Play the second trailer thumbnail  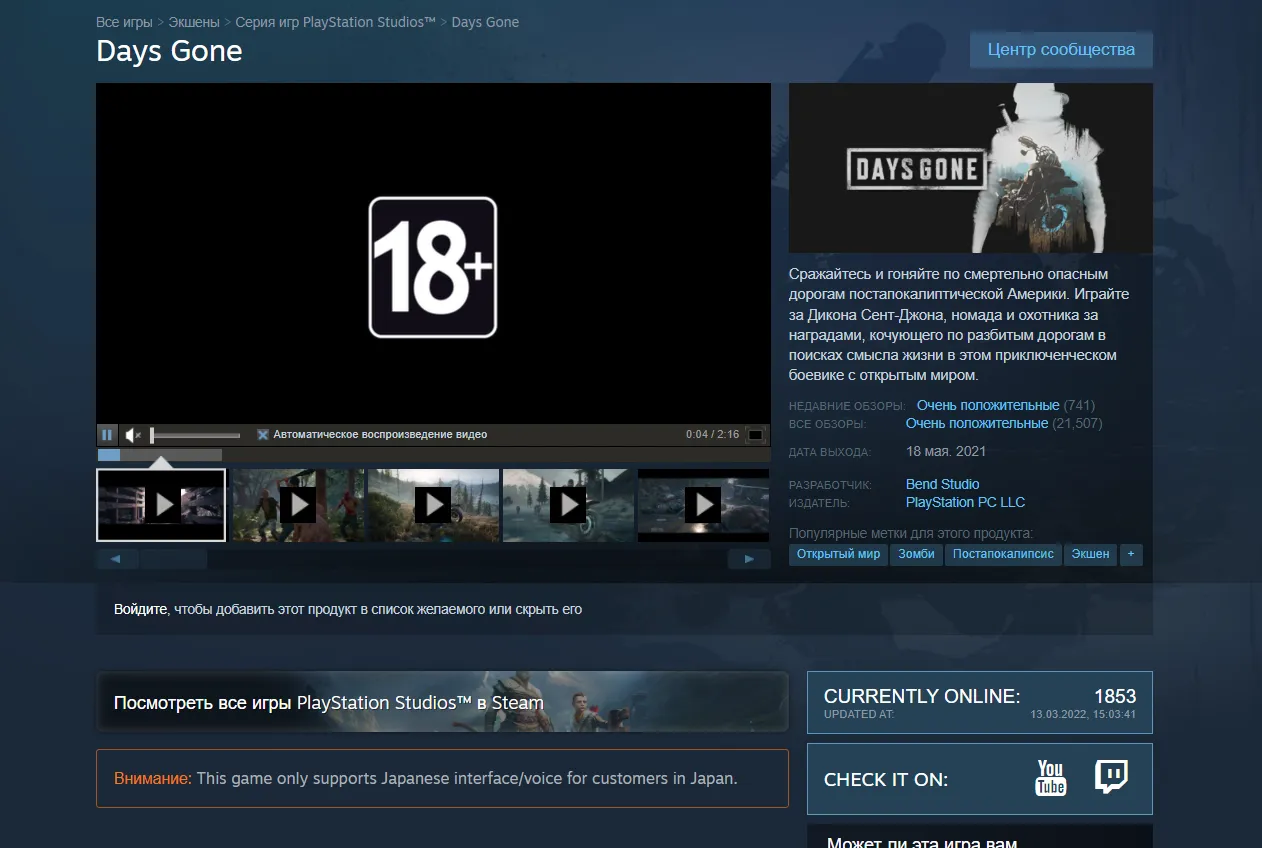pyautogui.click(x=297, y=505)
